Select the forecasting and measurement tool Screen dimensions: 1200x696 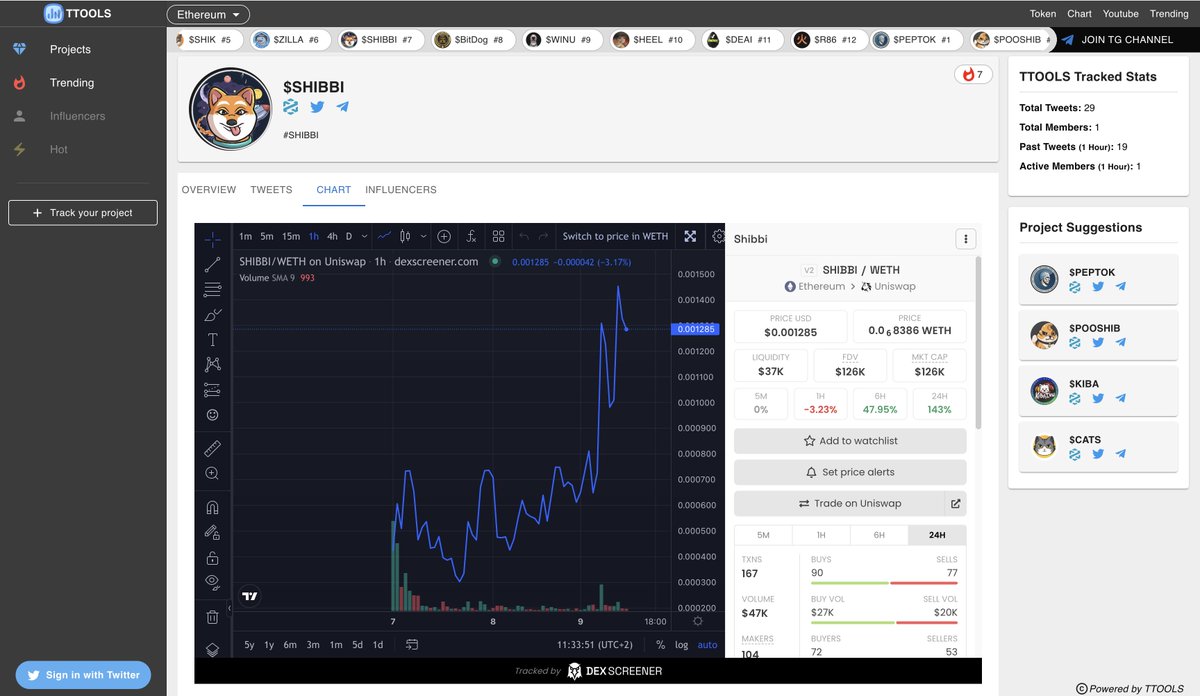tap(212, 390)
